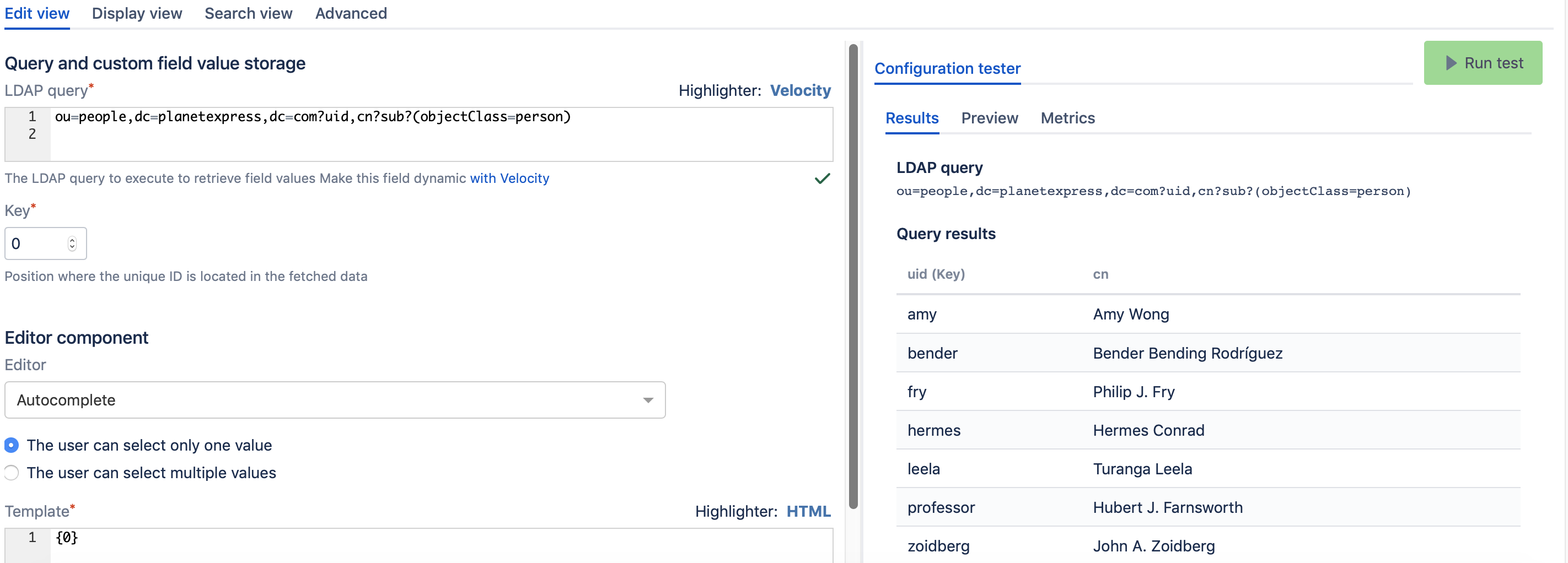Open the Search view tab
Image resolution: width=1568 pixels, height=563 pixels.
coord(248,13)
